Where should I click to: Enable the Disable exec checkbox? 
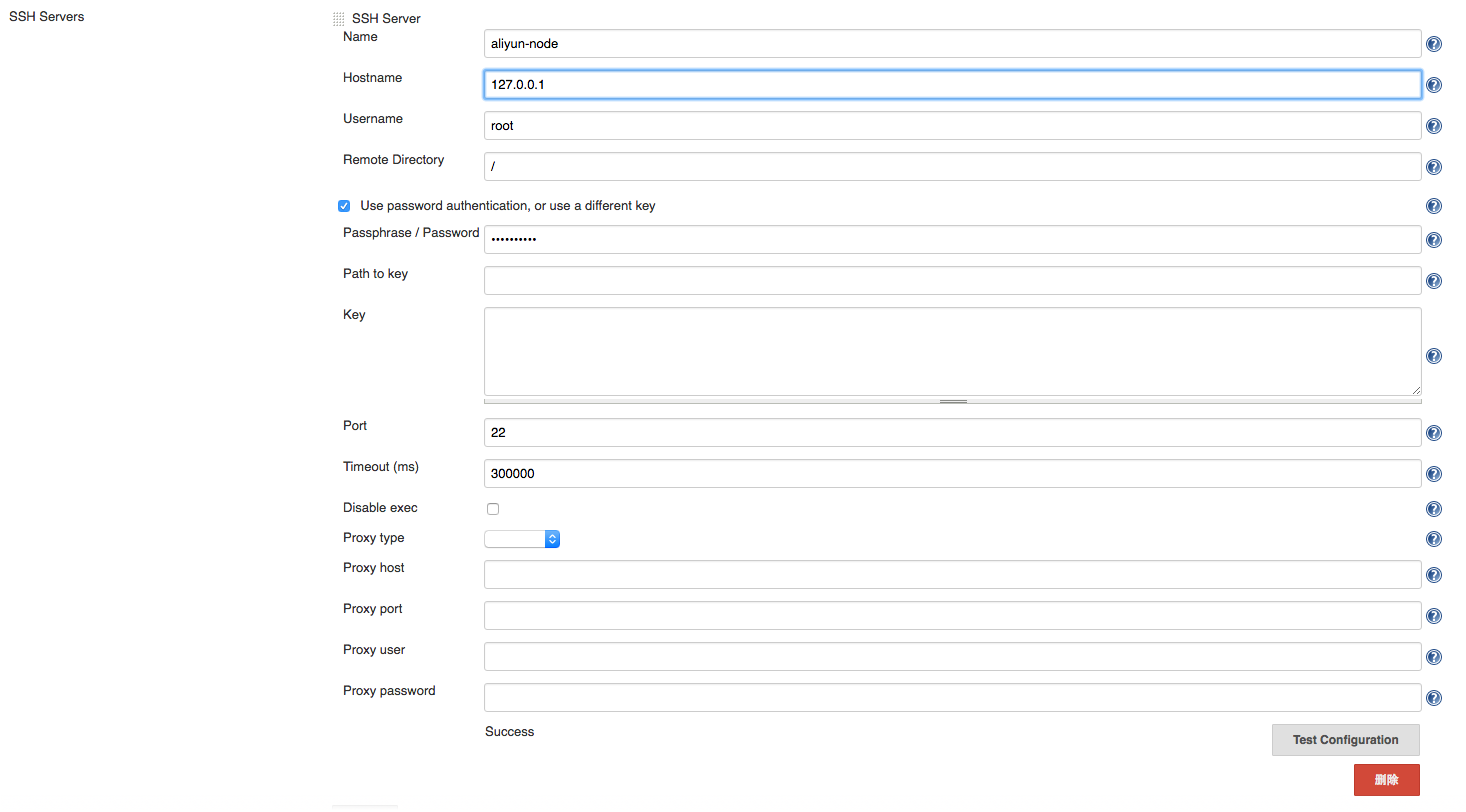click(x=492, y=508)
